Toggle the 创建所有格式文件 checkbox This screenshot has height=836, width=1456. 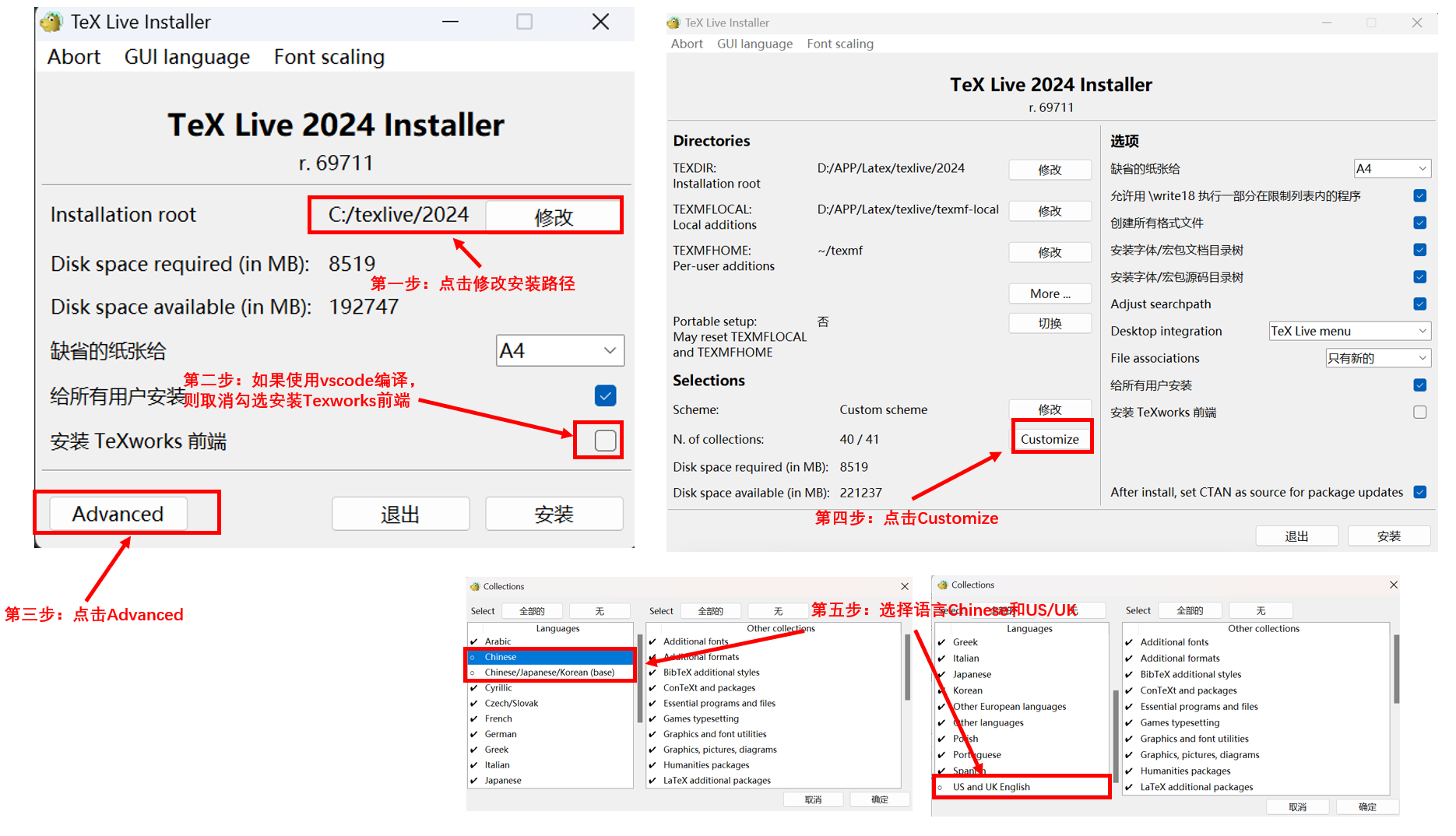tap(1420, 223)
